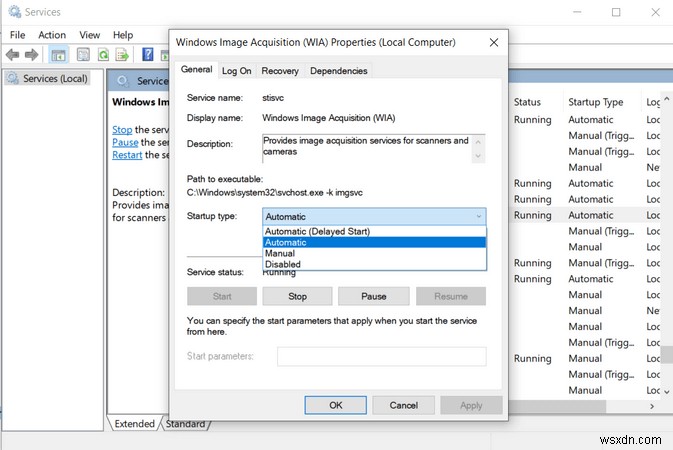
Task: Maximize the Services window
Action: pyautogui.click(x=616, y=12)
